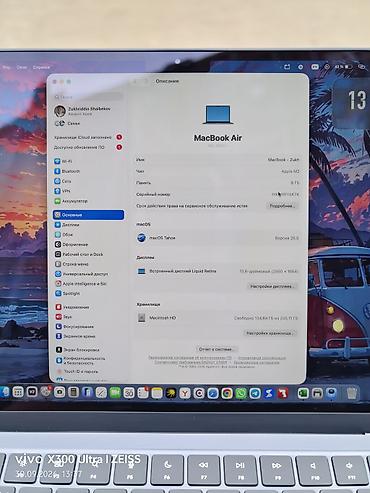The image size is (370, 493).
Task: Select the Основные (General) sidebar item
Action: 88,215
